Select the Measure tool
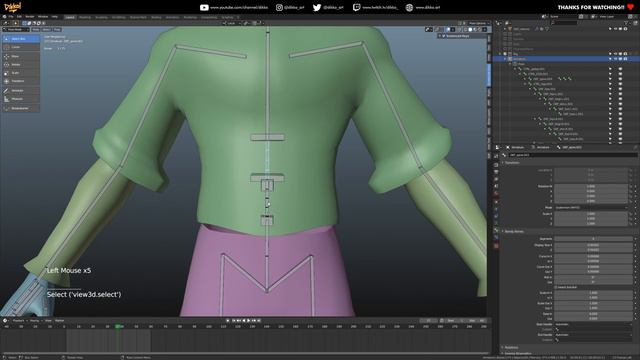 21,99
